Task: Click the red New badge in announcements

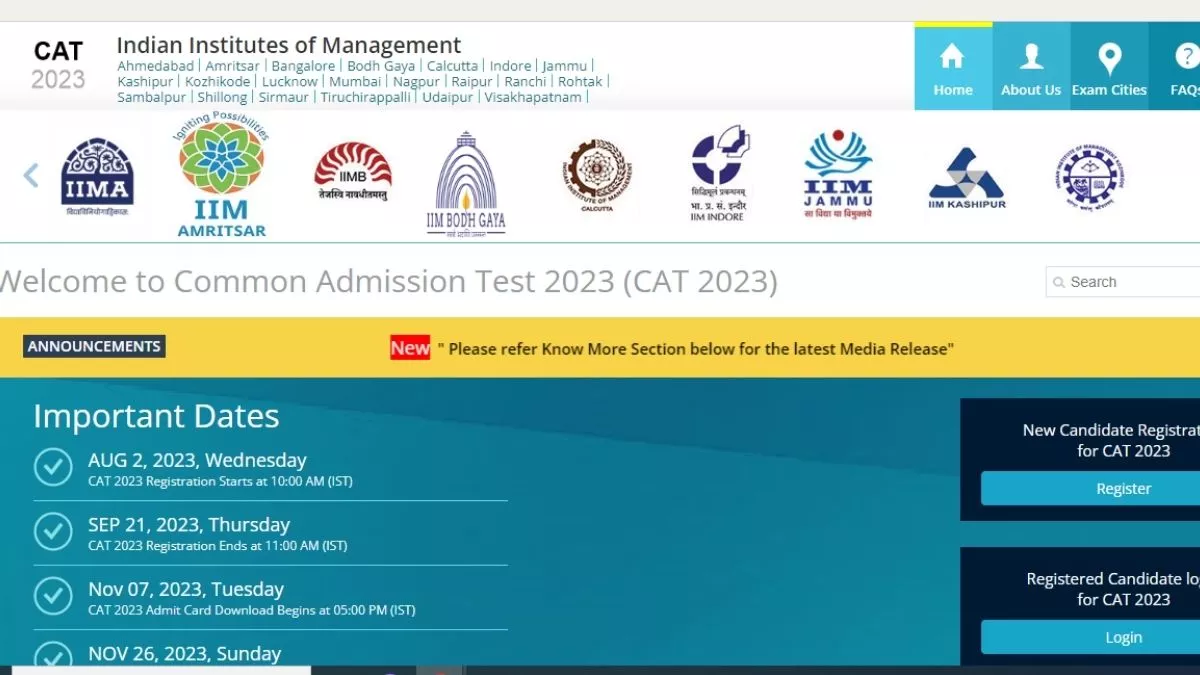Action: (x=410, y=348)
